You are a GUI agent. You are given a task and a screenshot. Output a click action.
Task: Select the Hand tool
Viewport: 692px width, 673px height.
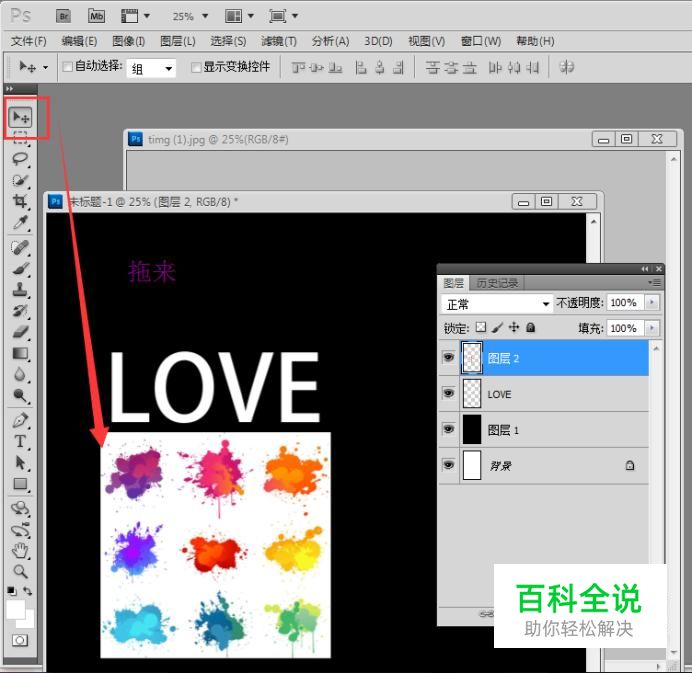coord(20,550)
